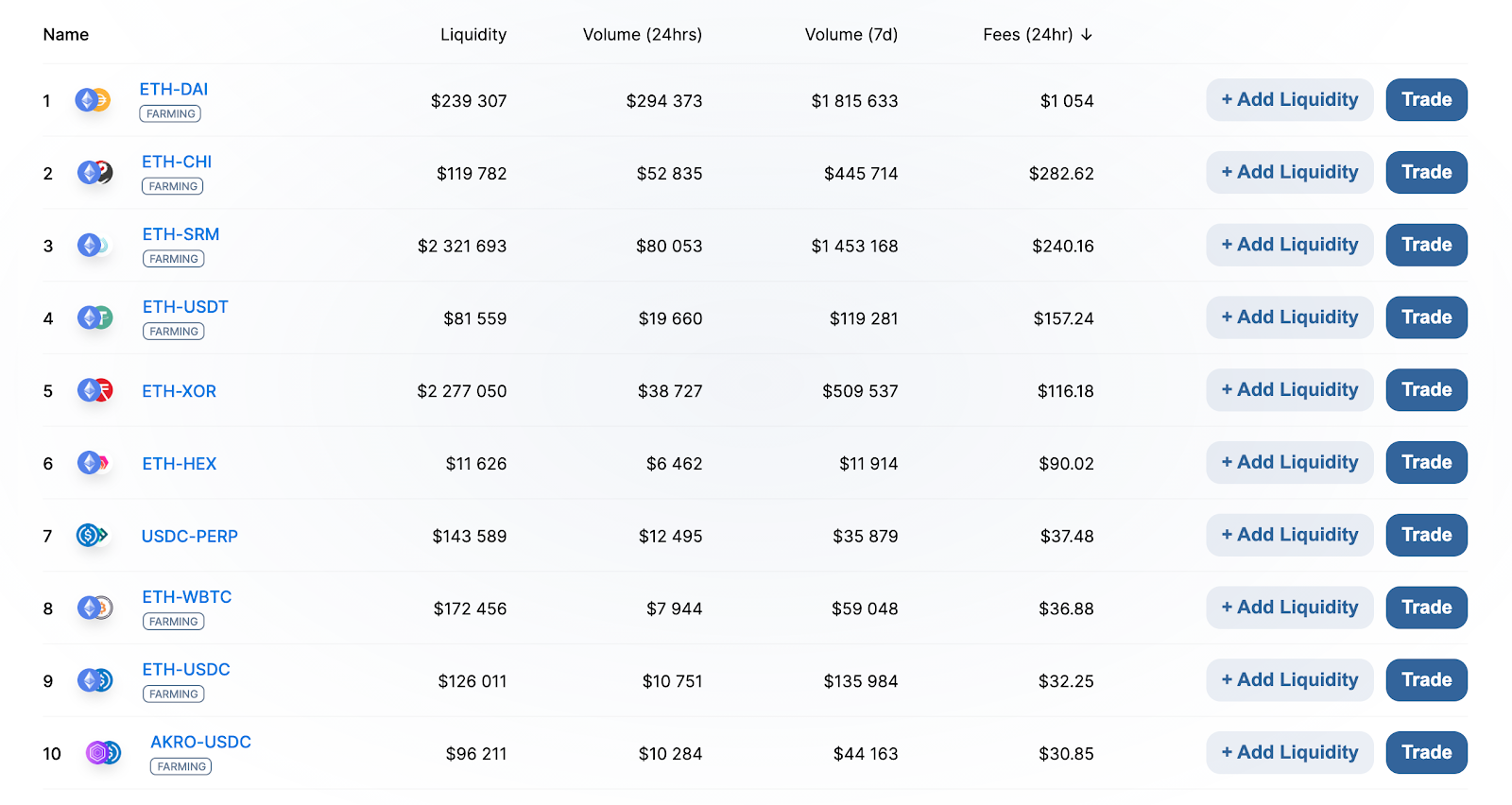The image size is (1512, 805).
Task: Add liquidity to the AKRO-USDC pool
Action: click(x=1289, y=753)
